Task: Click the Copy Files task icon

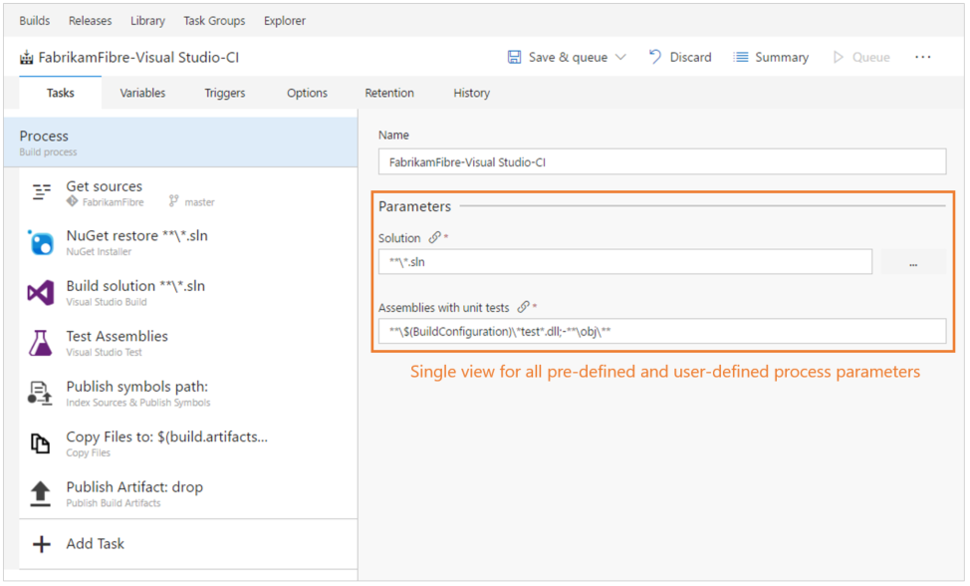Action: coord(41,443)
